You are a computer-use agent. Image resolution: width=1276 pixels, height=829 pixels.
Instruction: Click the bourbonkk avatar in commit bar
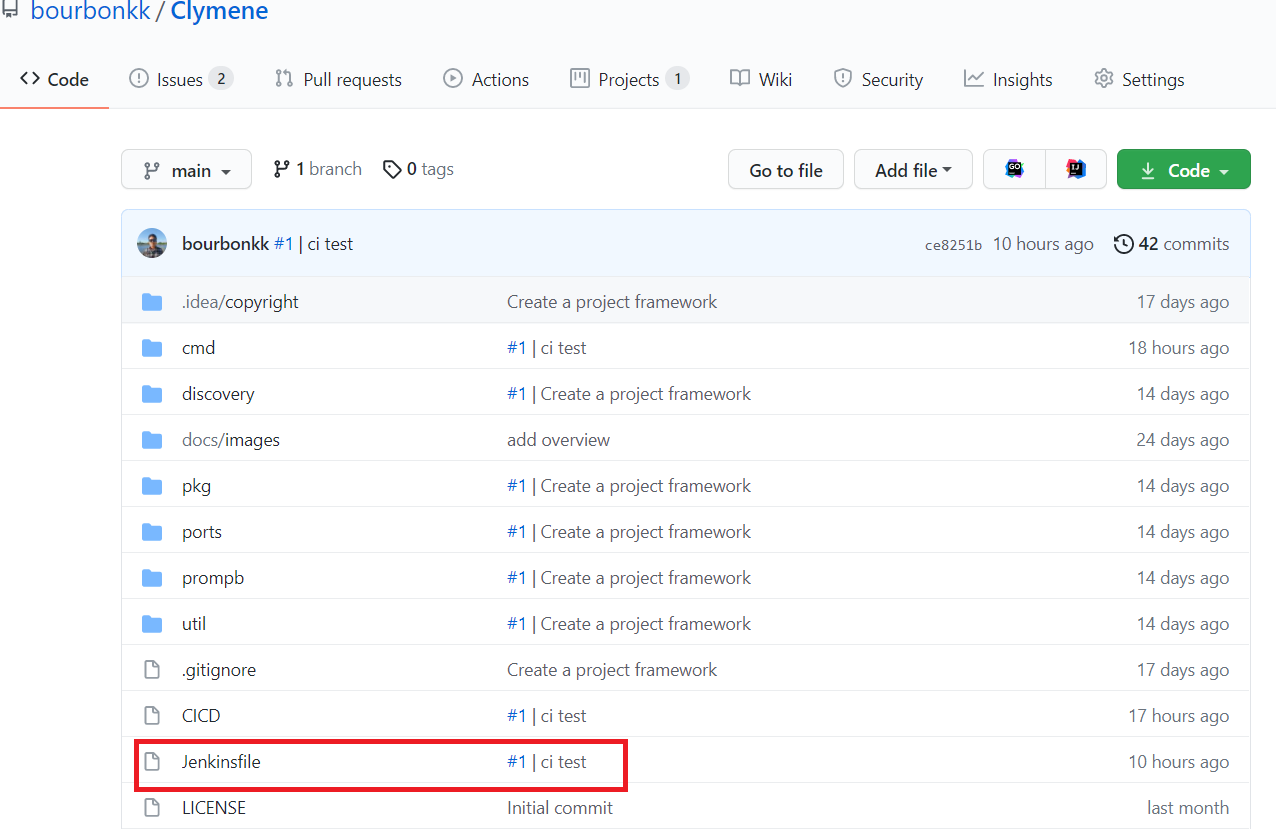(x=152, y=244)
